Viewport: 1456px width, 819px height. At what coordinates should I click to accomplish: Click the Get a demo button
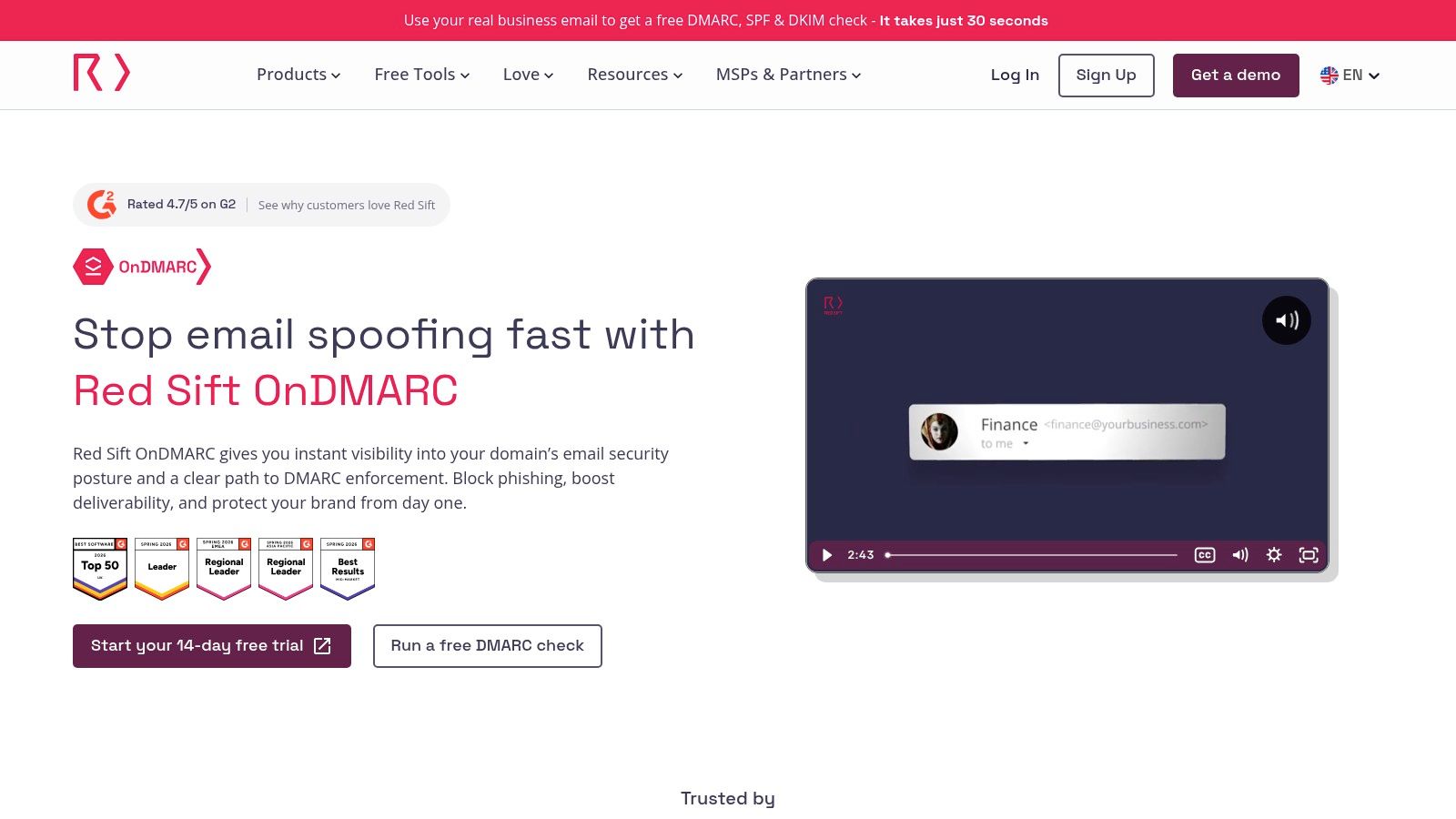pyautogui.click(x=1235, y=75)
